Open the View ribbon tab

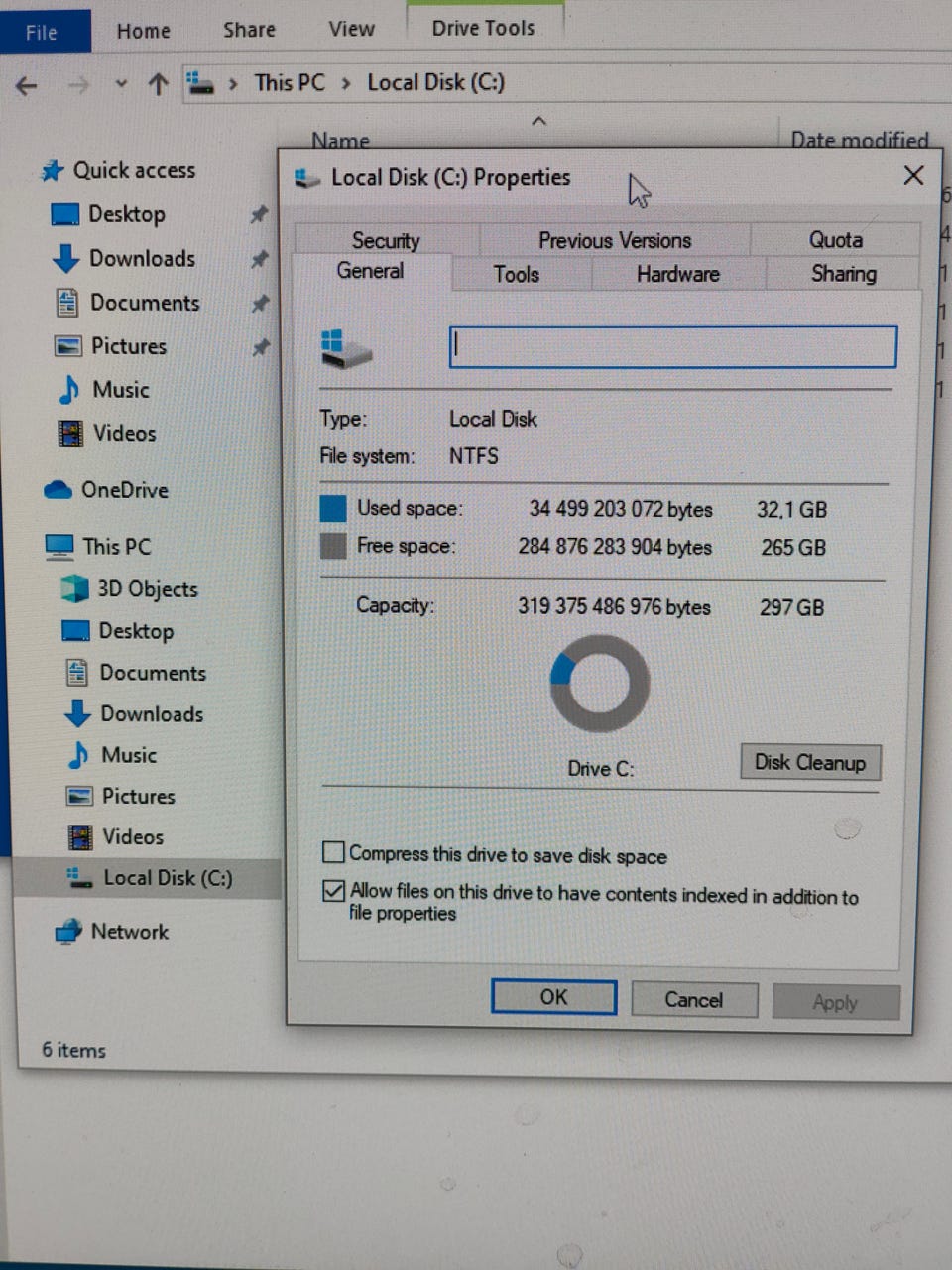(x=351, y=29)
